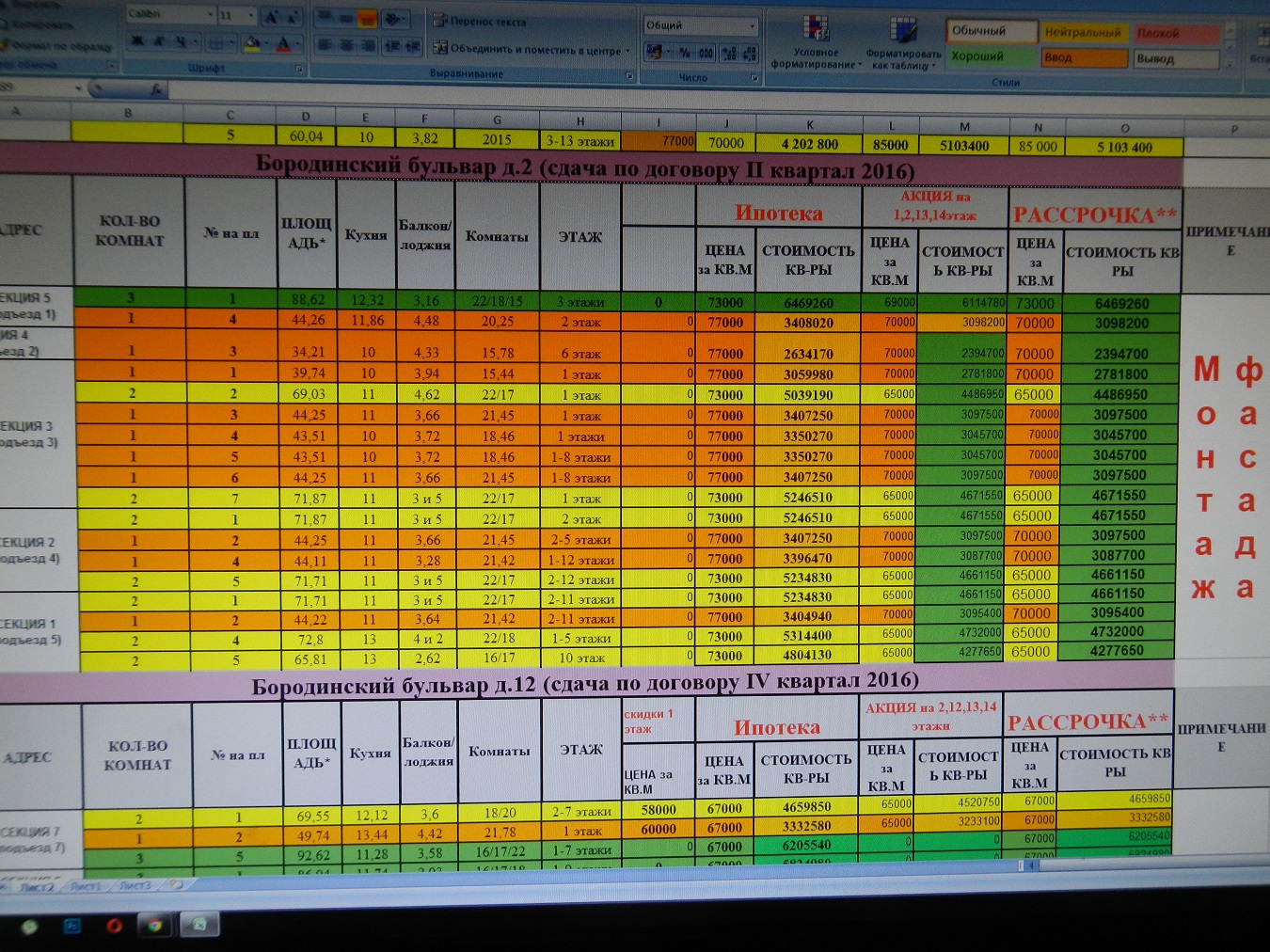Click the percent style icon
This screenshot has width=1270, height=952.
685,53
